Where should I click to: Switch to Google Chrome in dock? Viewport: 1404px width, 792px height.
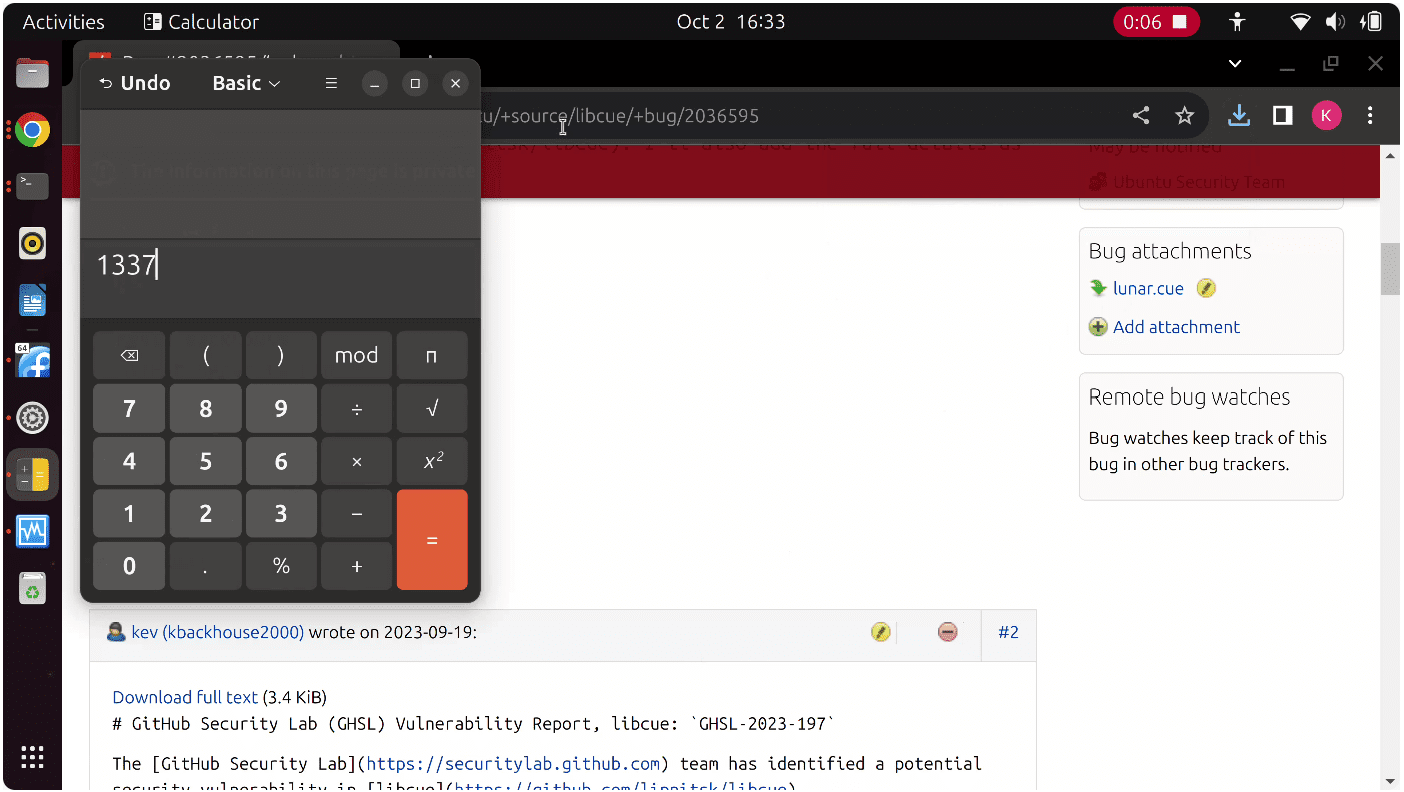32,130
